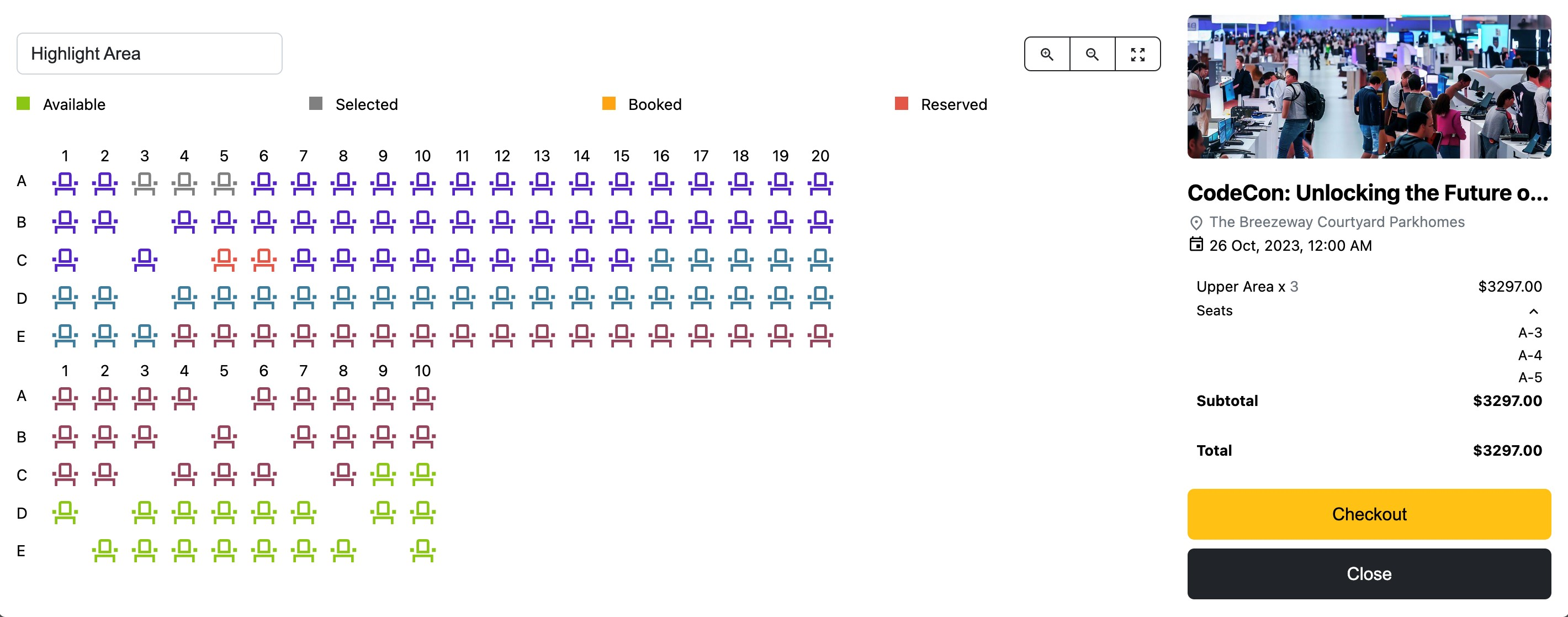Collapse the Seats list chevron
The width and height of the screenshot is (1568, 617).
1533,311
